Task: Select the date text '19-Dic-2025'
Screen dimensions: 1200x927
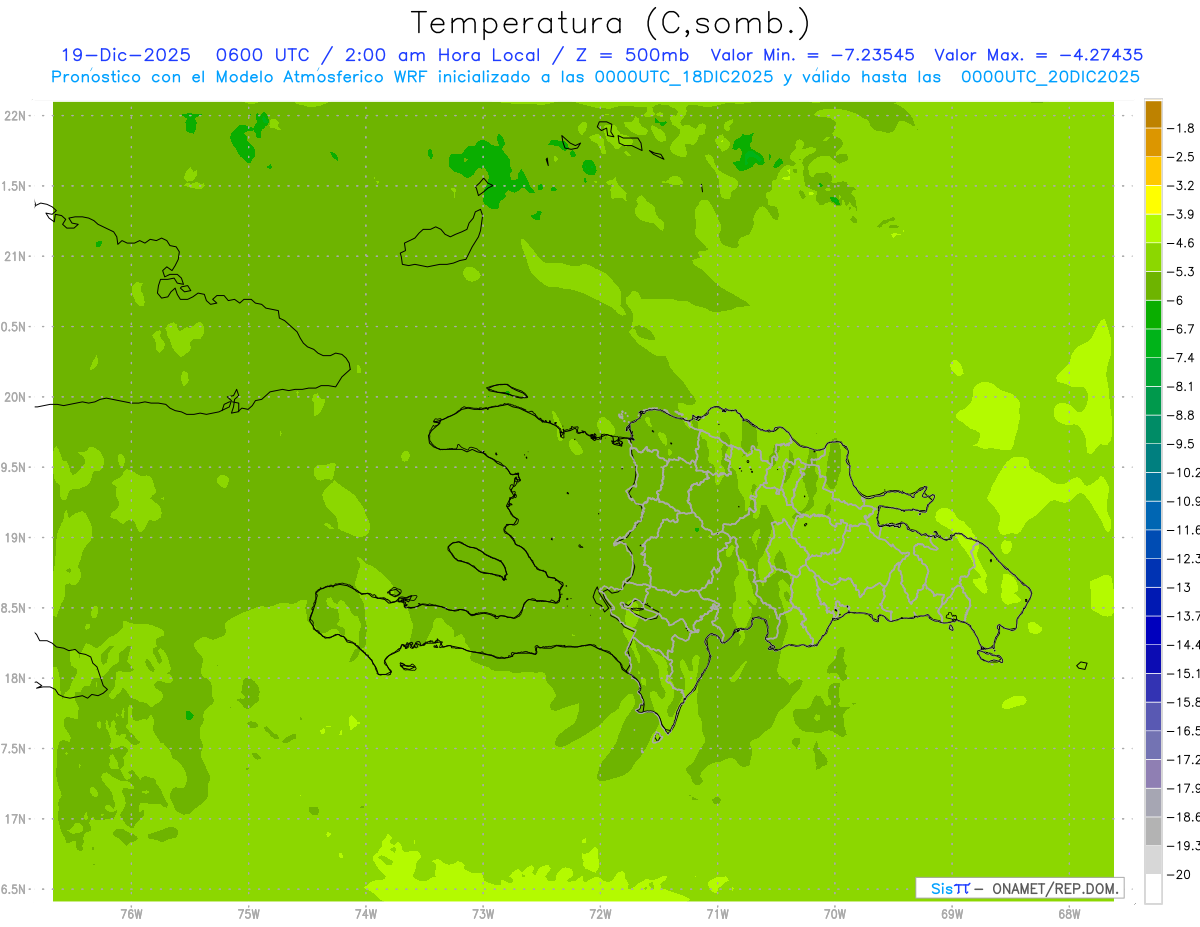Action: pyautogui.click(x=126, y=55)
